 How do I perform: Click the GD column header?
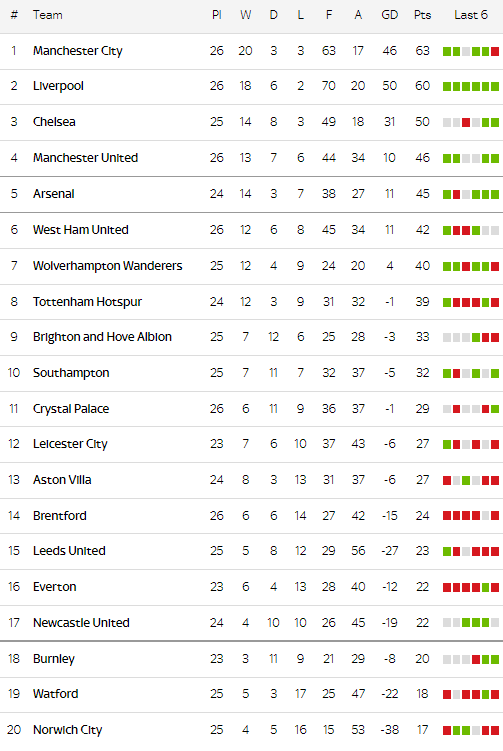pyautogui.click(x=389, y=15)
